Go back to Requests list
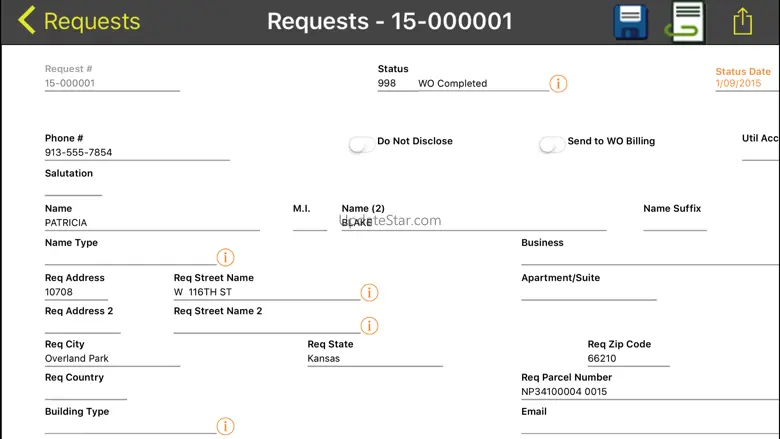This screenshot has height=439, width=780. [80, 21]
